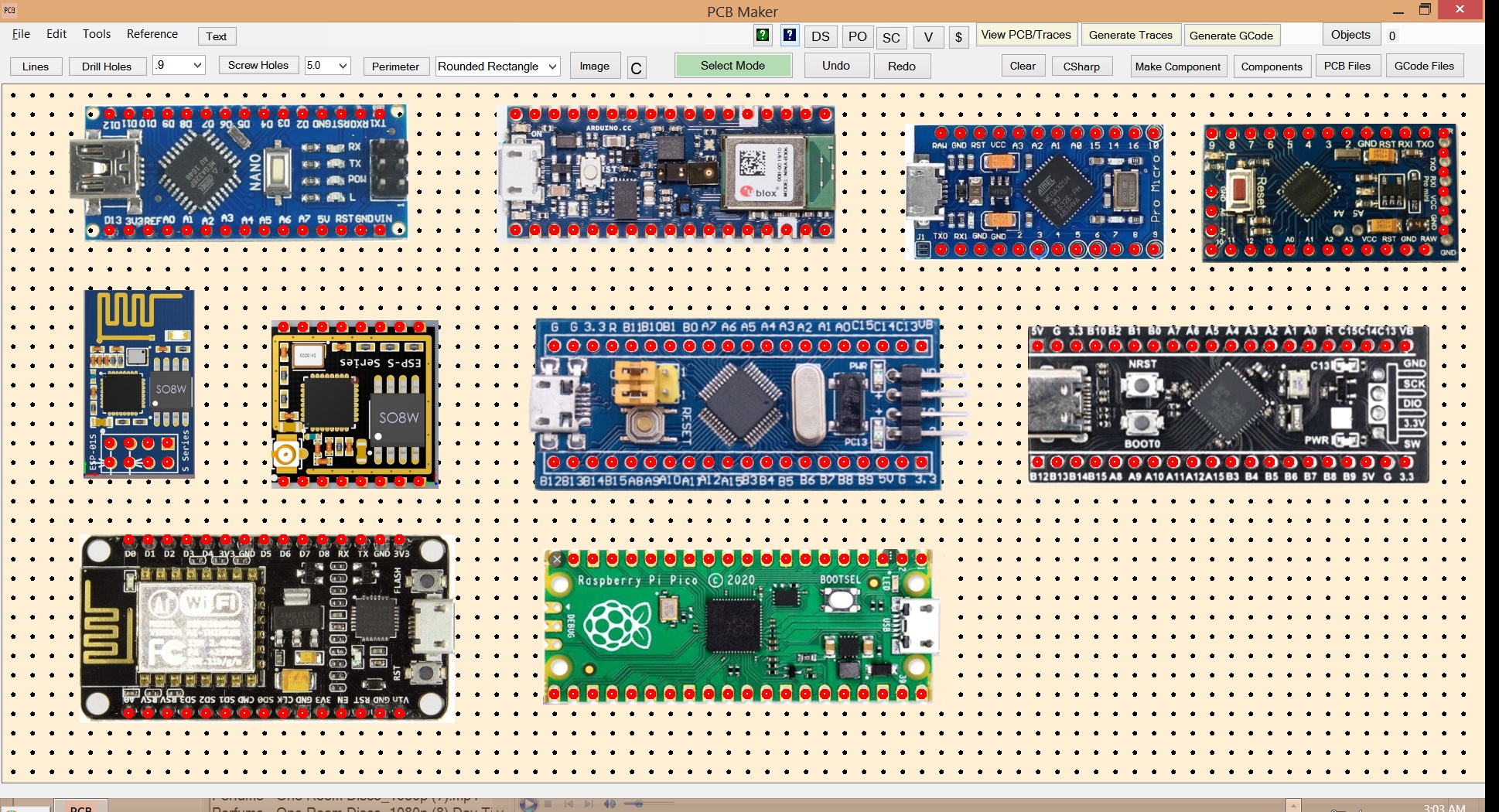The width and height of the screenshot is (1499, 812).
Task: Open the Reference menu
Action: click(x=152, y=34)
